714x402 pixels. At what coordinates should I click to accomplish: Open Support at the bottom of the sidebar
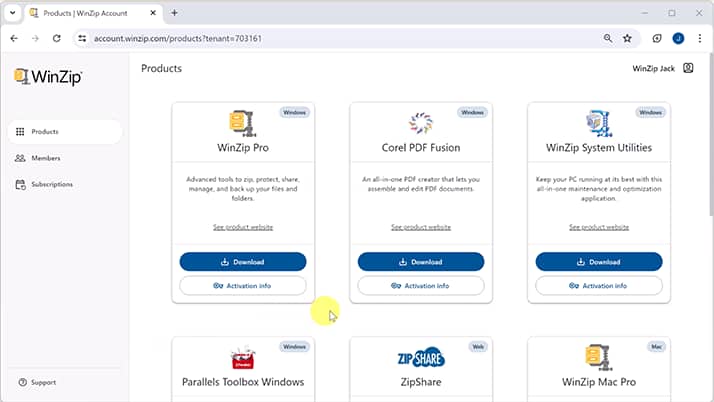coord(43,382)
